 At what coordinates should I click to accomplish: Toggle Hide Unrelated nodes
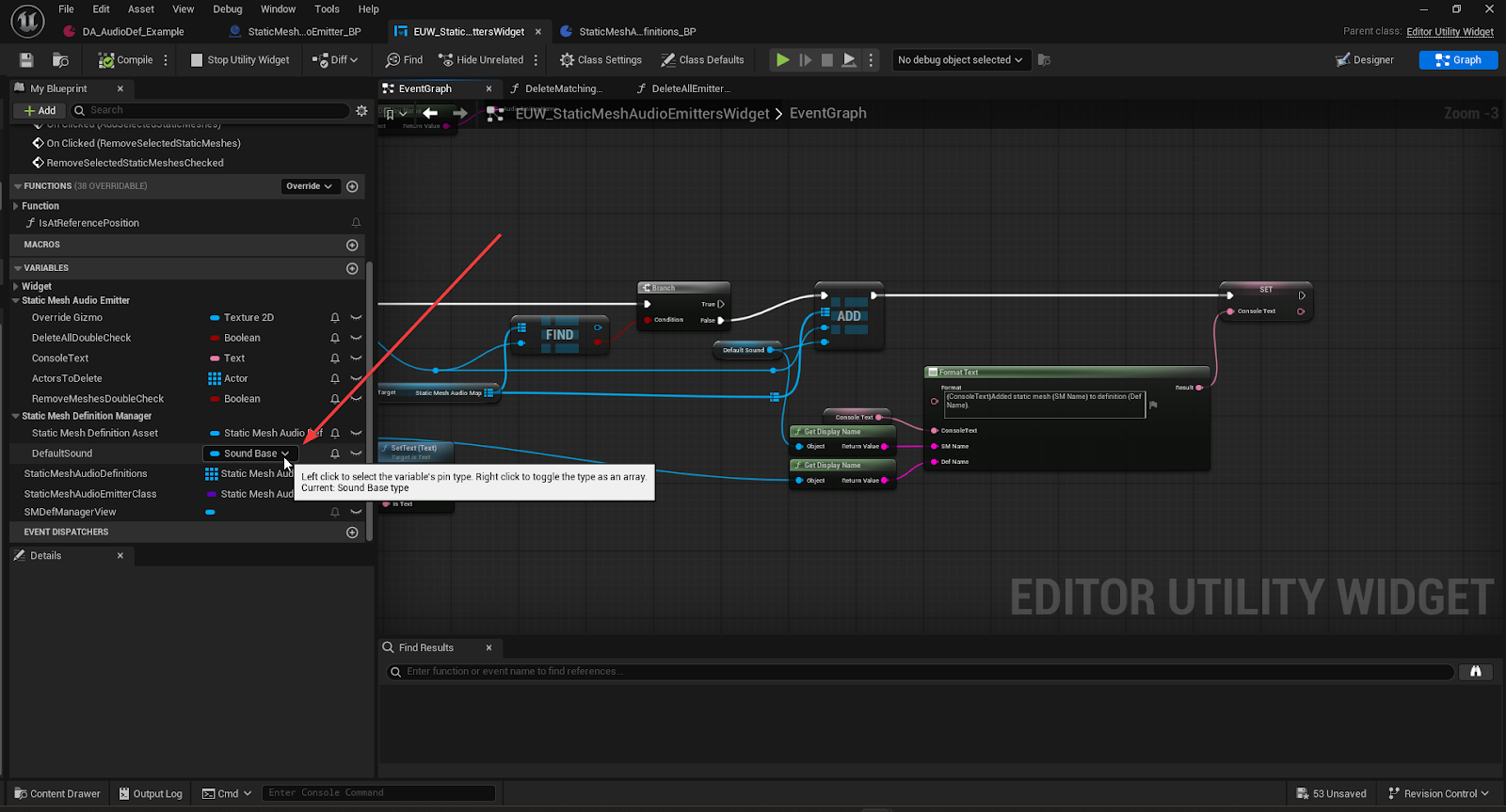coord(481,59)
